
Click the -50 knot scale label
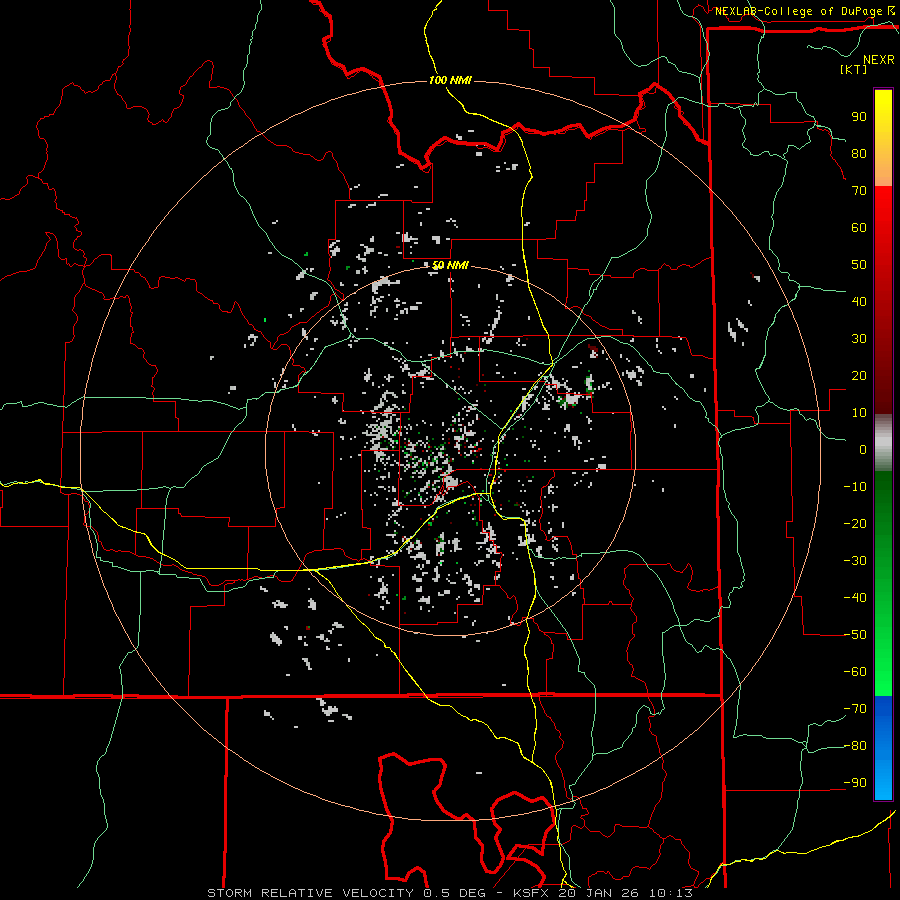(855, 635)
